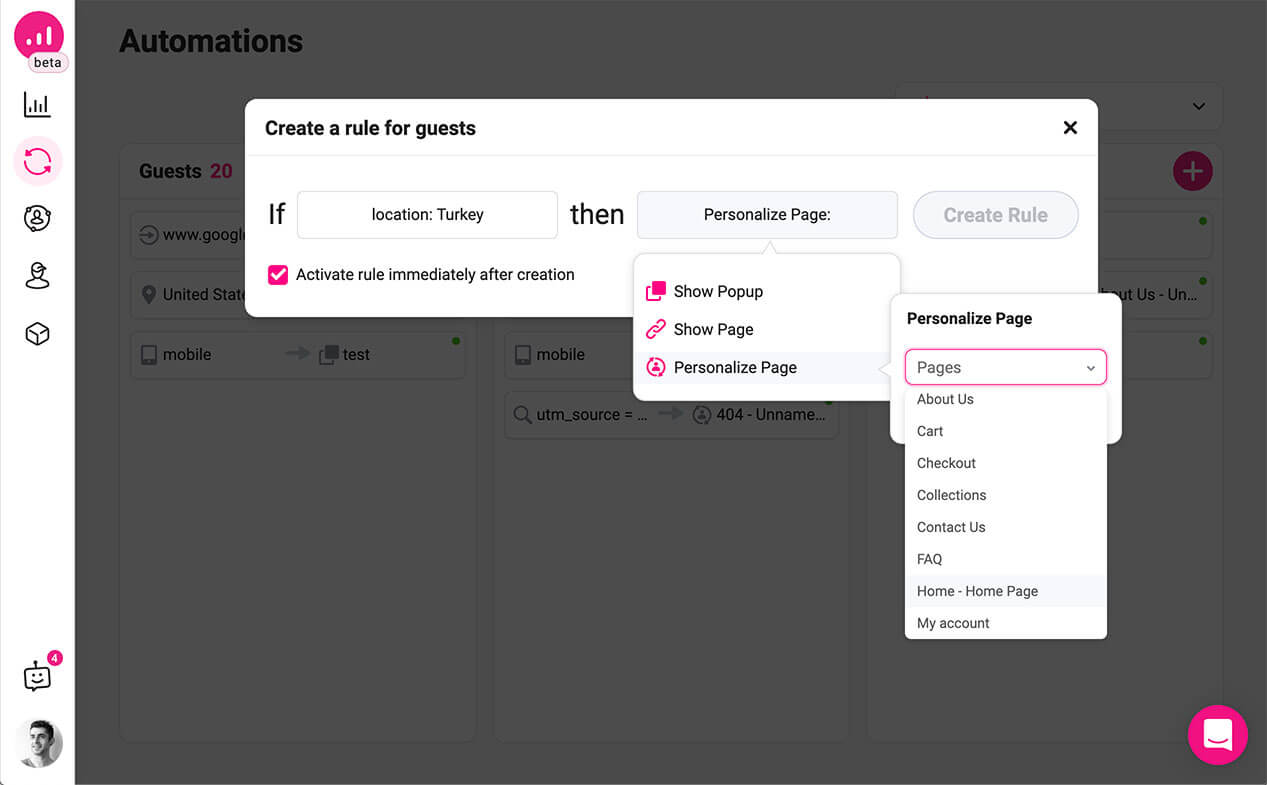
Task: Expand the top-right dropdown chevron behind dialog
Action: tap(1199, 106)
